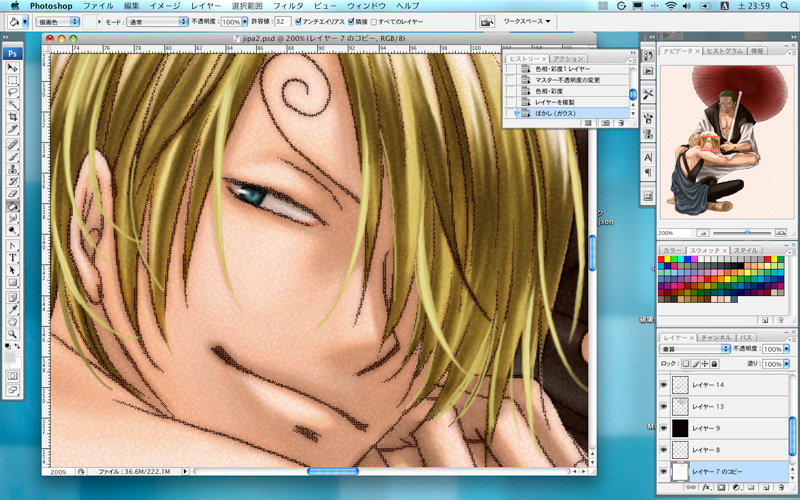The width and height of the screenshot is (800, 500).
Task: Select the History Brush tool
Action: tap(12, 182)
